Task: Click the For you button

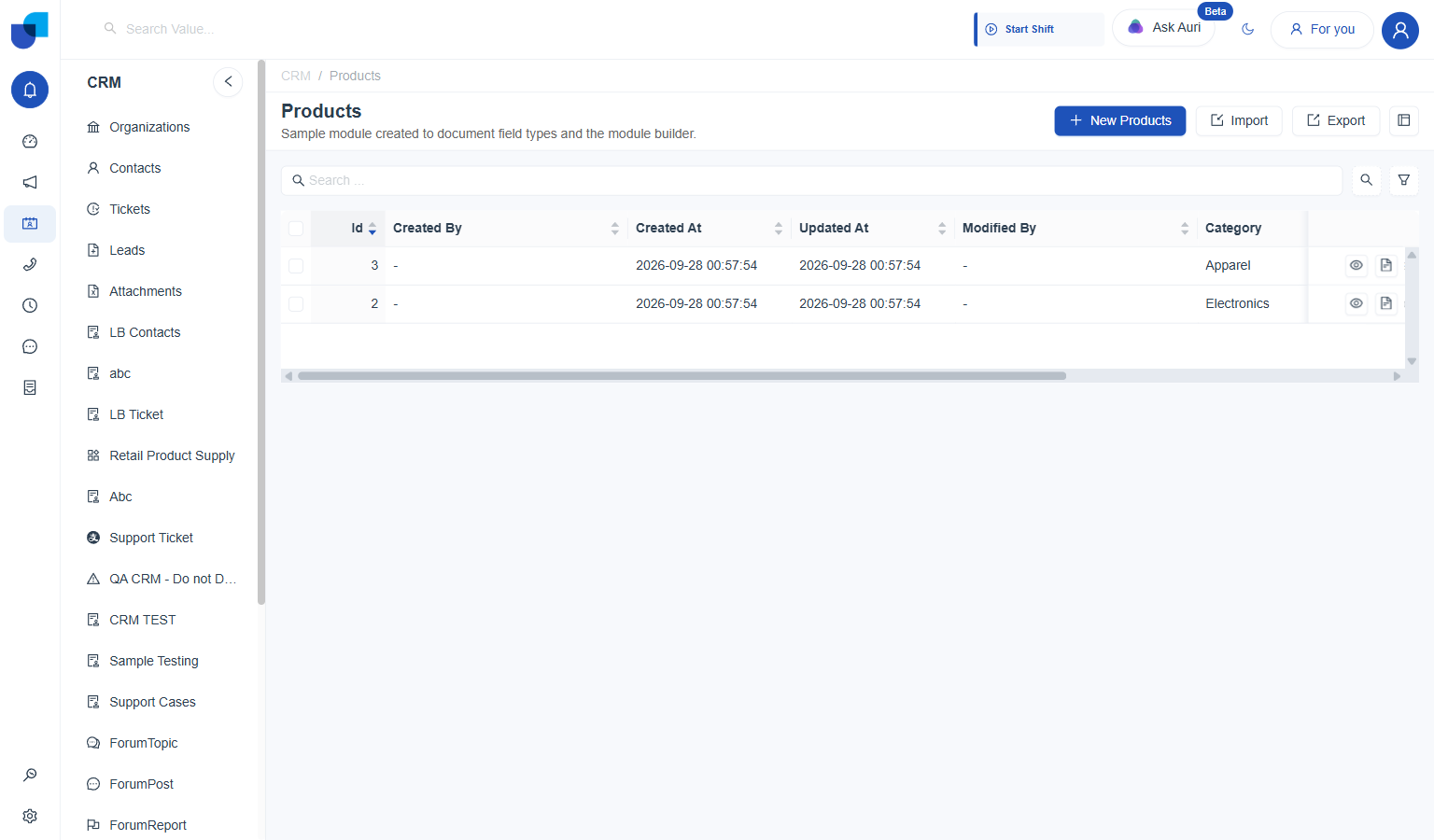Action: click(x=1322, y=29)
